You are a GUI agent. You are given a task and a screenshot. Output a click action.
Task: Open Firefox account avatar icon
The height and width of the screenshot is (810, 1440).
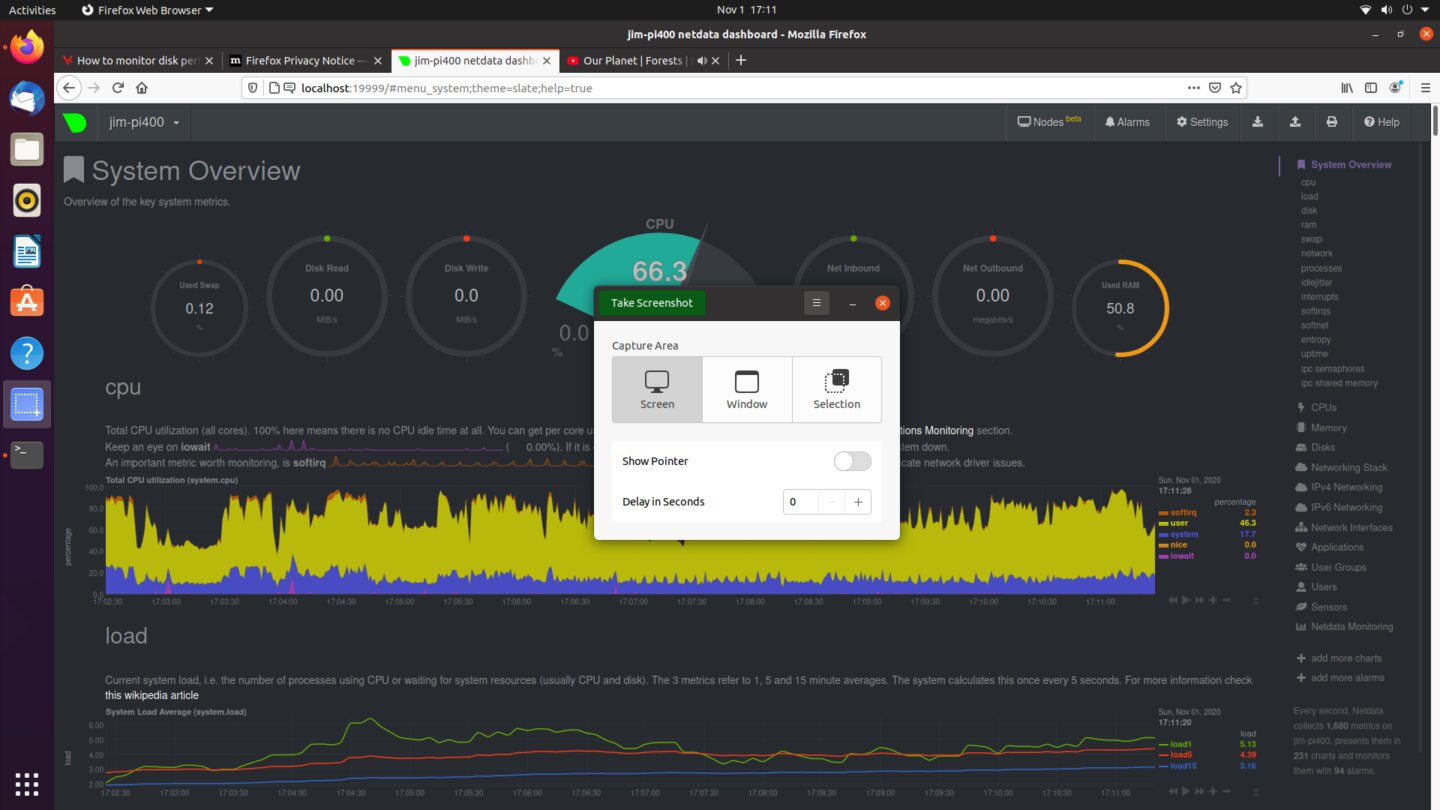pos(1395,88)
